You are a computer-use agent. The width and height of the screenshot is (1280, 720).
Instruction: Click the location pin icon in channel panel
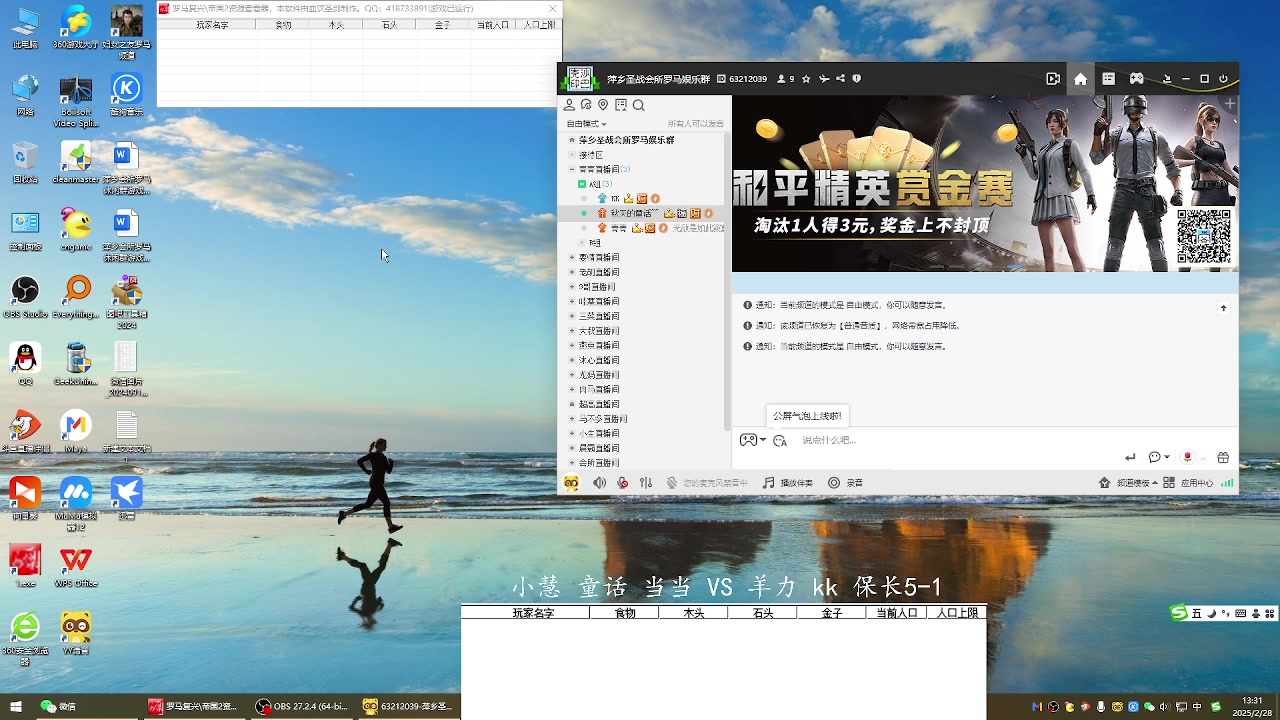[602, 105]
